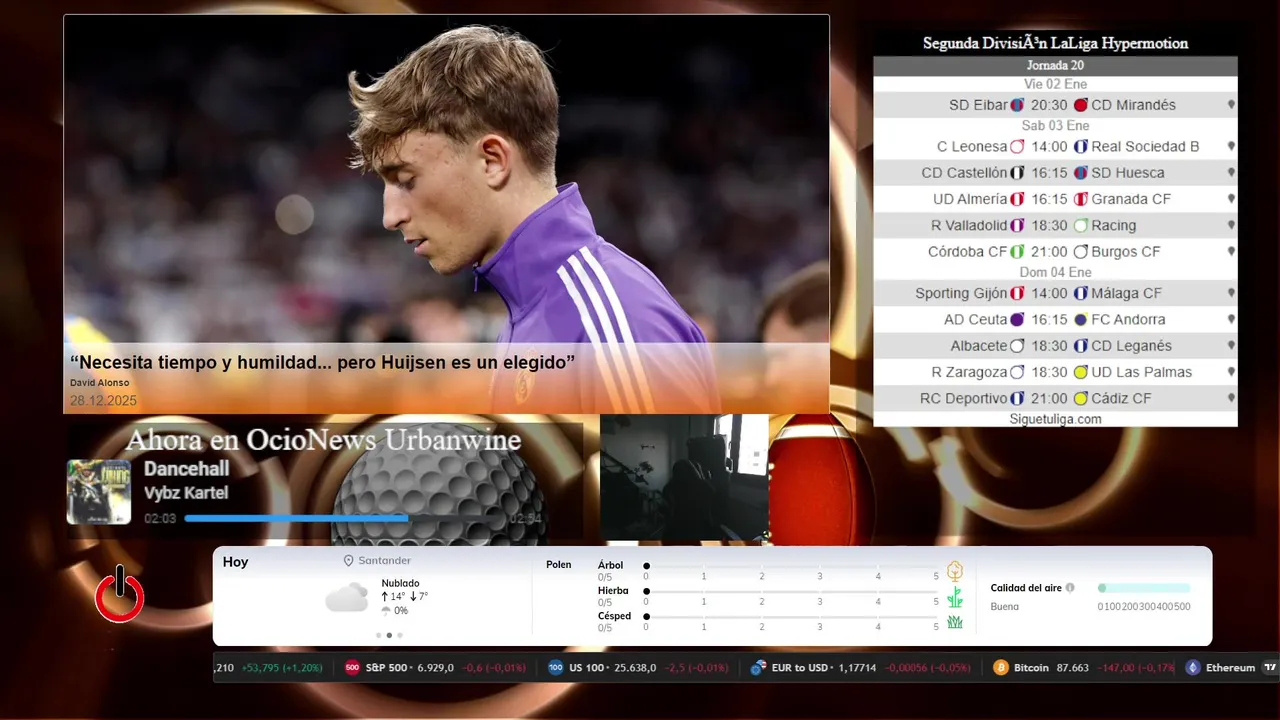Image resolution: width=1280 pixels, height=720 pixels.
Task: Click the EUR to USD flags icon
Action: click(759, 668)
